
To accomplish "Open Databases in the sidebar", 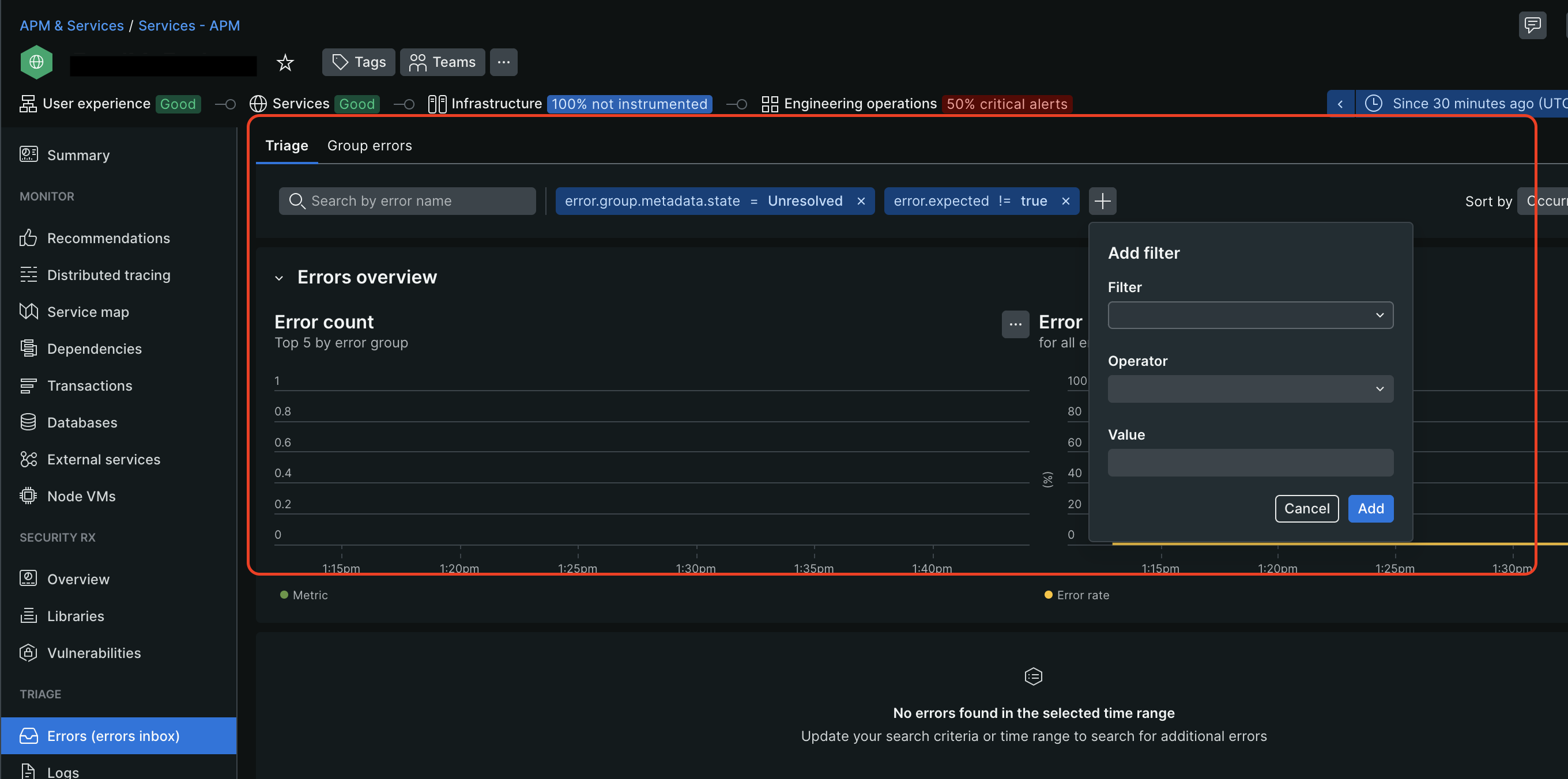I will [x=82, y=422].
